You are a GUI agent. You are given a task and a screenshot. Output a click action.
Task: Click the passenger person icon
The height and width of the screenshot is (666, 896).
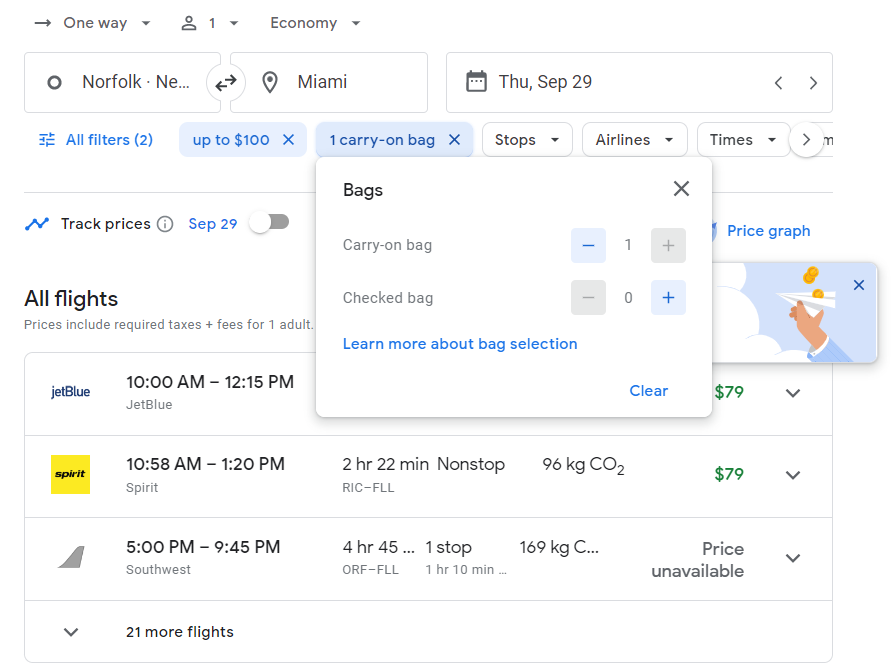pos(189,23)
